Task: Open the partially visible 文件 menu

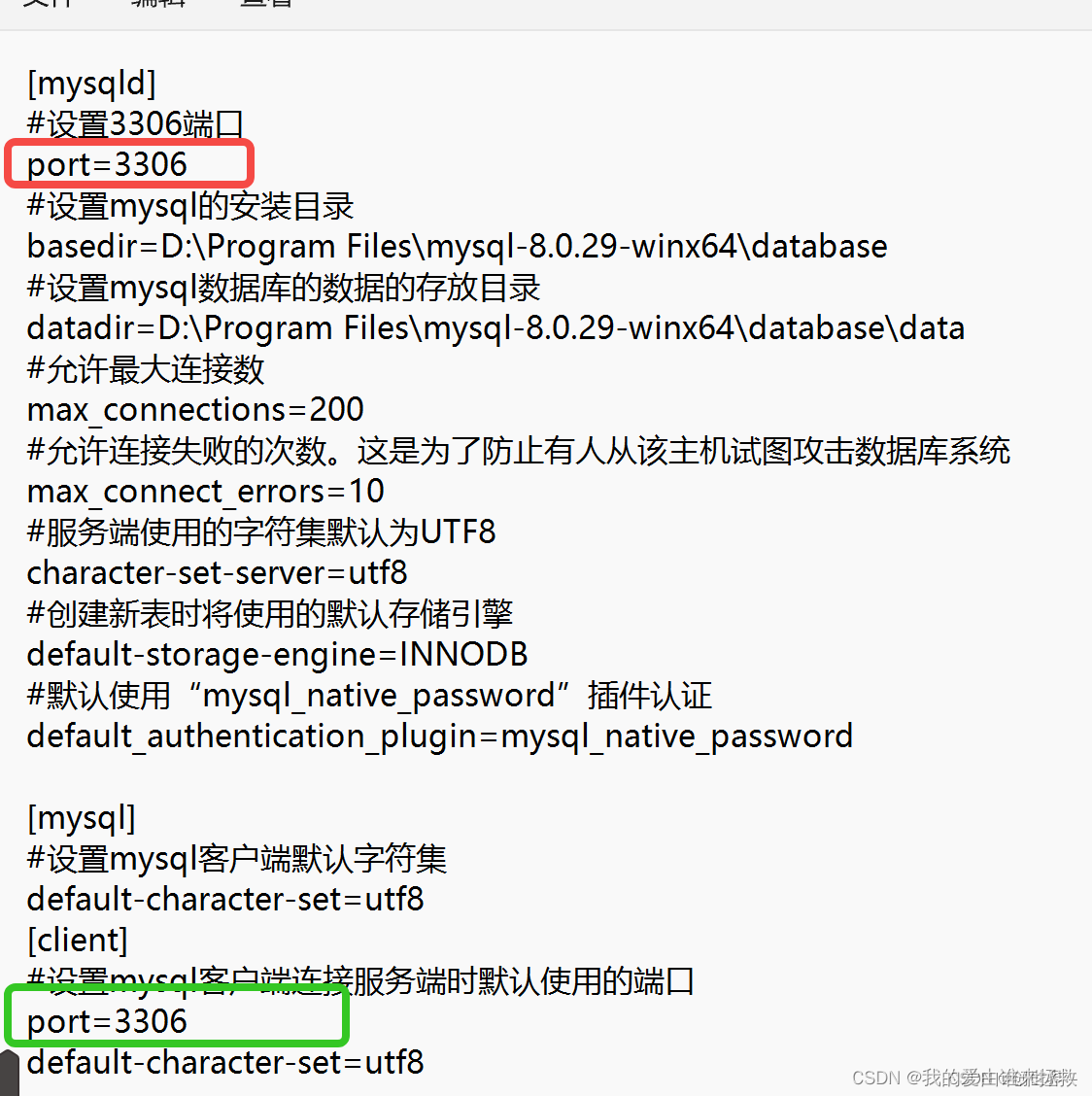Action: (x=48, y=4)
